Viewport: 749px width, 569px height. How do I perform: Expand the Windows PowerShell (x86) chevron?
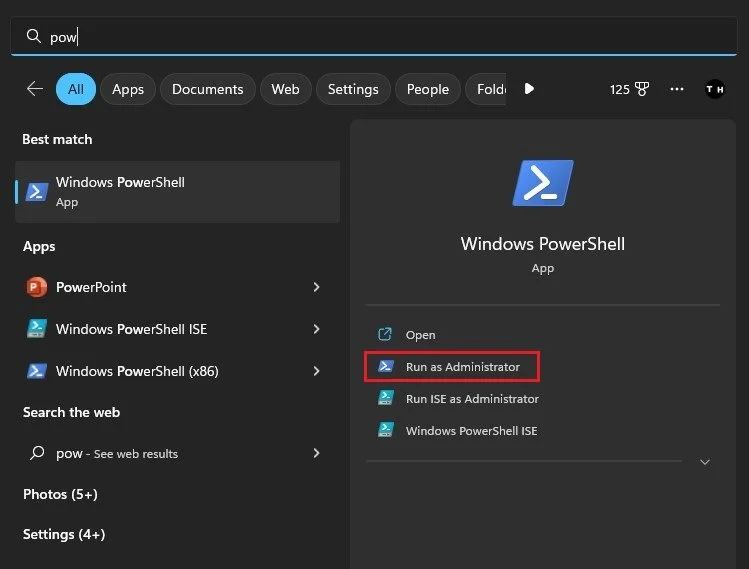click(316, 371)
